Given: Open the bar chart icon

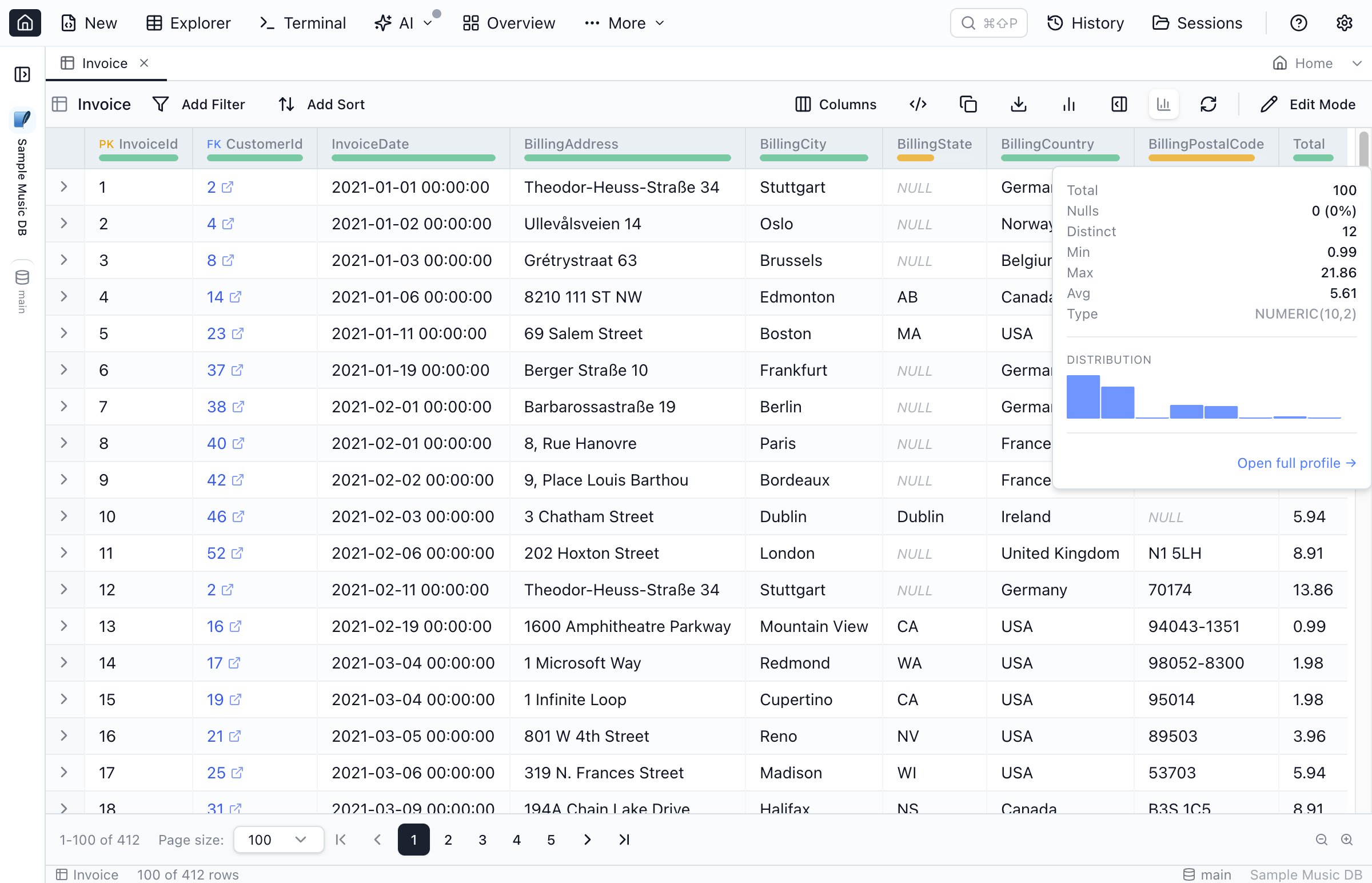Looking at the screenshot, I should (1069, 104).
